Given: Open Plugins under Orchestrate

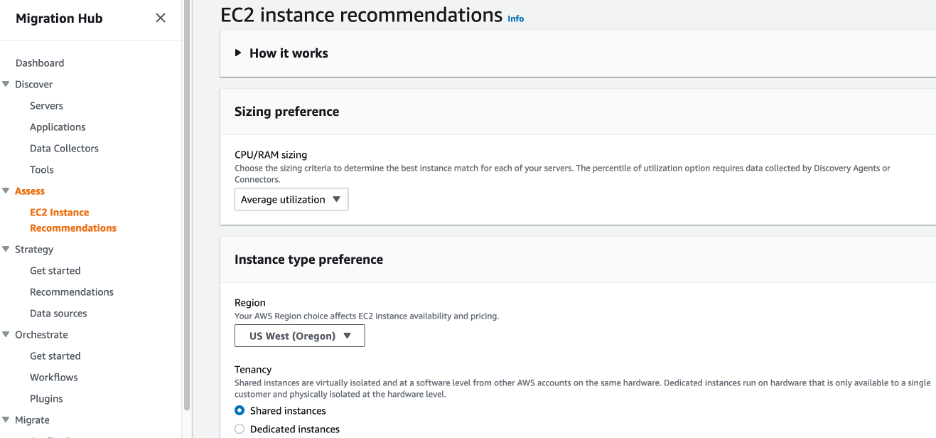Looking at the screenshot, I should tap(47, 399).
